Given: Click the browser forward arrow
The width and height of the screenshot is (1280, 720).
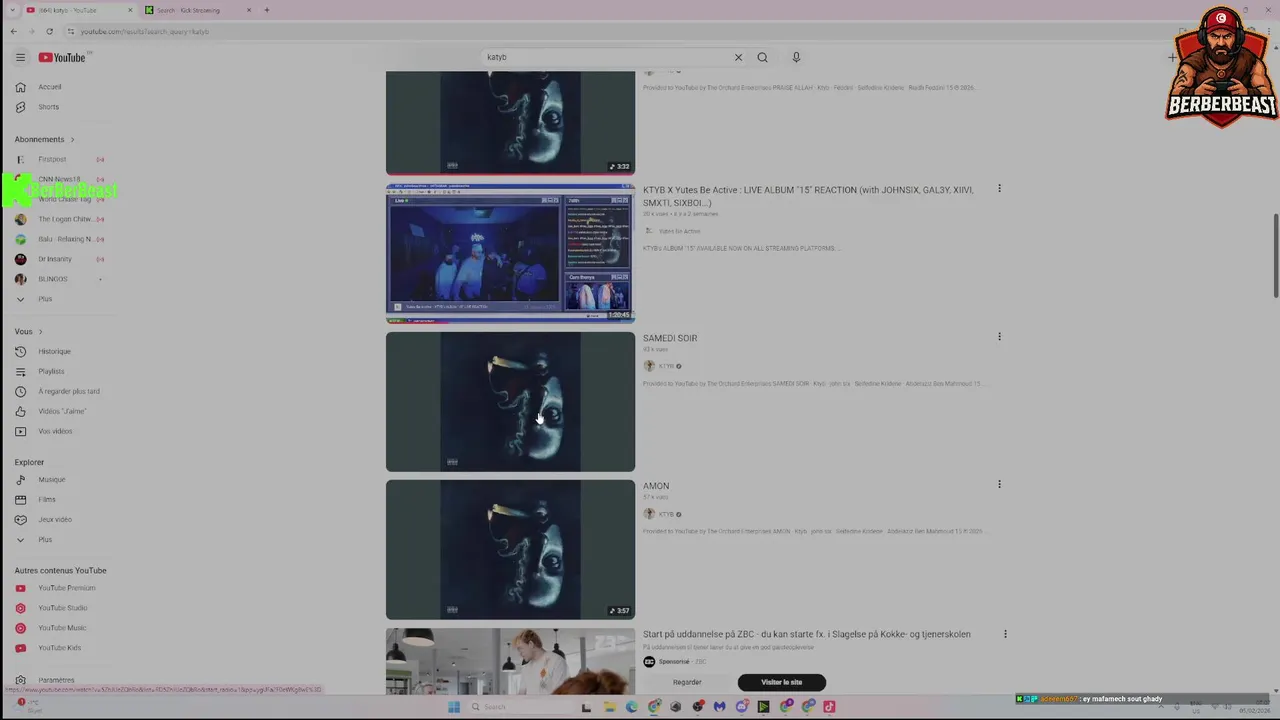Looking at the screenshot, I should click(31, 31).
